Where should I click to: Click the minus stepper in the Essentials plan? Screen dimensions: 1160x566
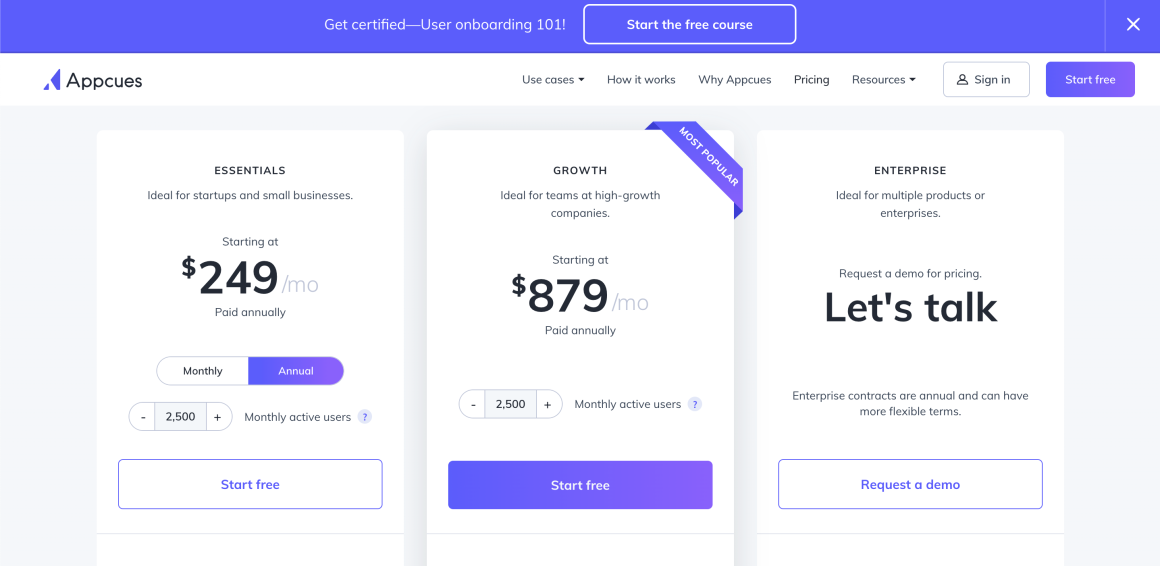tap(143, 417)
